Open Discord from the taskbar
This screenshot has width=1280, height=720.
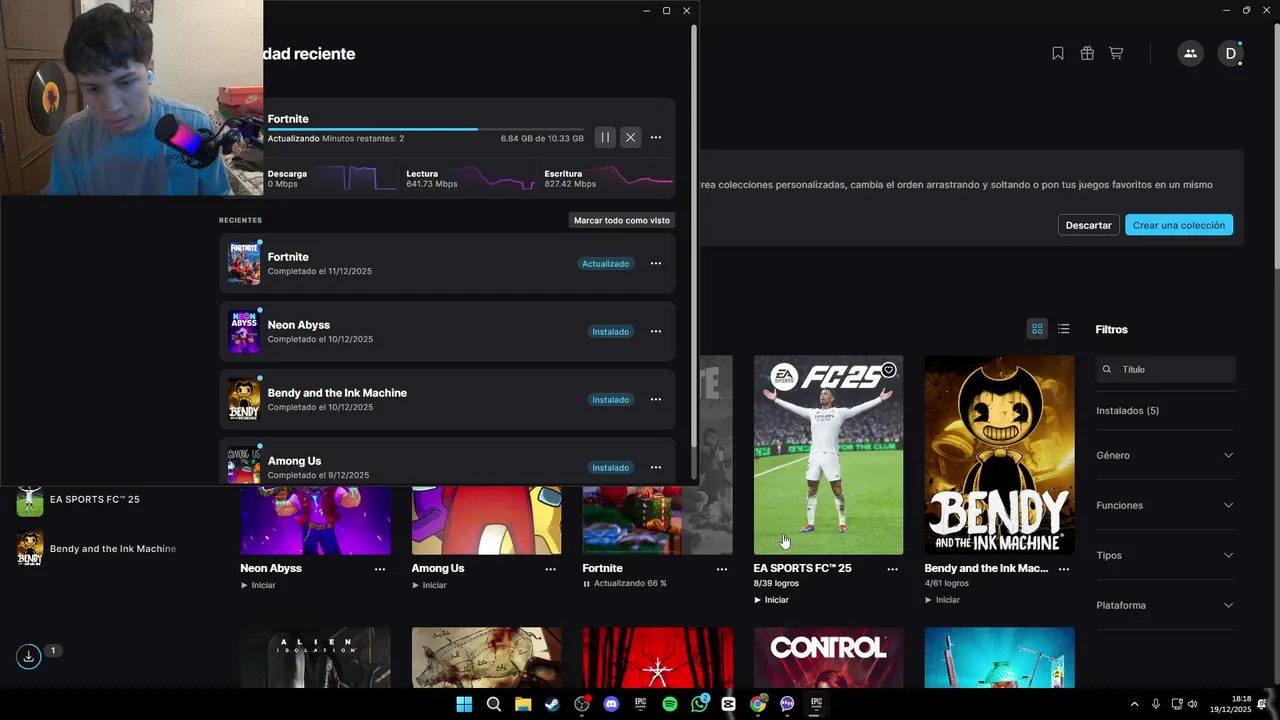(611, 704)
